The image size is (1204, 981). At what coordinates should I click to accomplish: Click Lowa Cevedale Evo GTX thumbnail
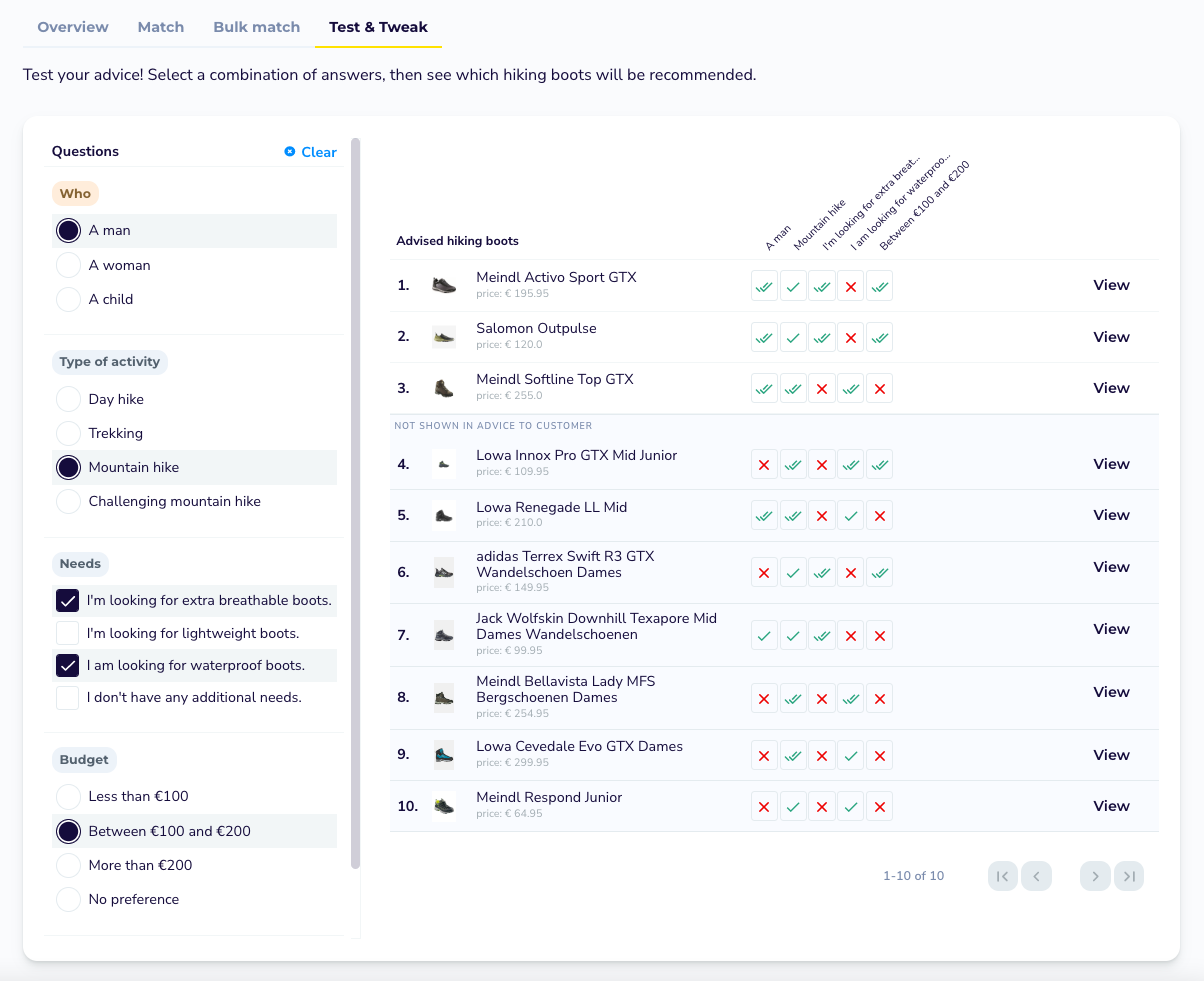[x=444, y=755]
